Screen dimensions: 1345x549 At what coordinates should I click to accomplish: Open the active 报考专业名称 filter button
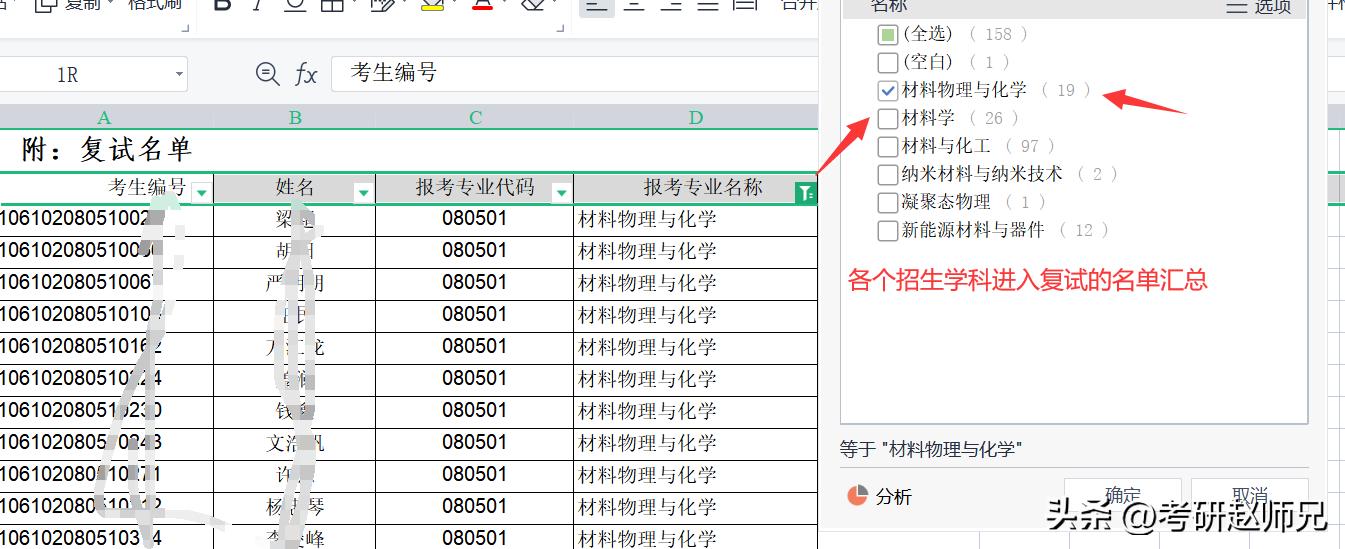[x=805, y=192]
